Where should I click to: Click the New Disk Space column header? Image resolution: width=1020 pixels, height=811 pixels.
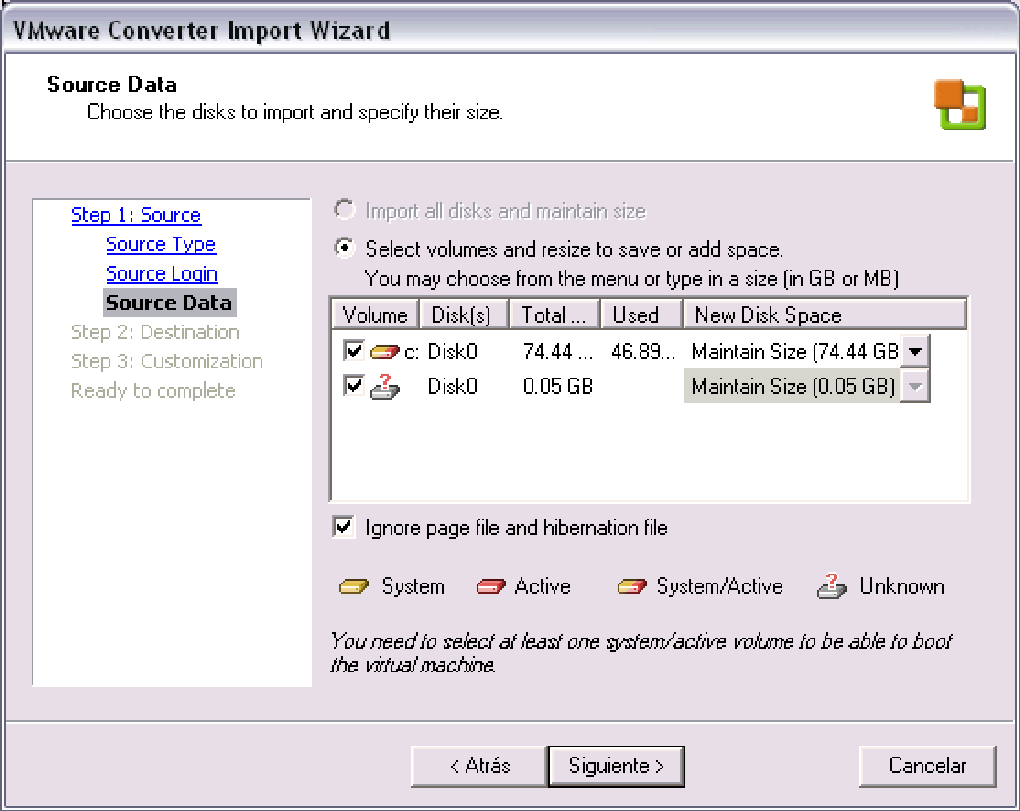[825, 315]
